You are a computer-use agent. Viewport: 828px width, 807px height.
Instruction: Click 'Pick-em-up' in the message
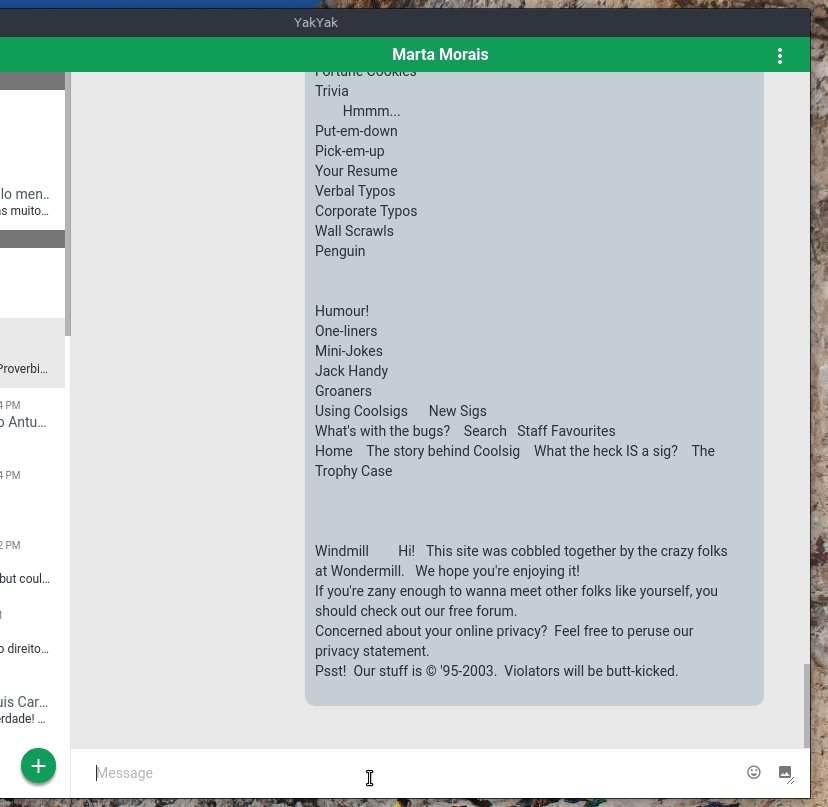tap(350, 151)
